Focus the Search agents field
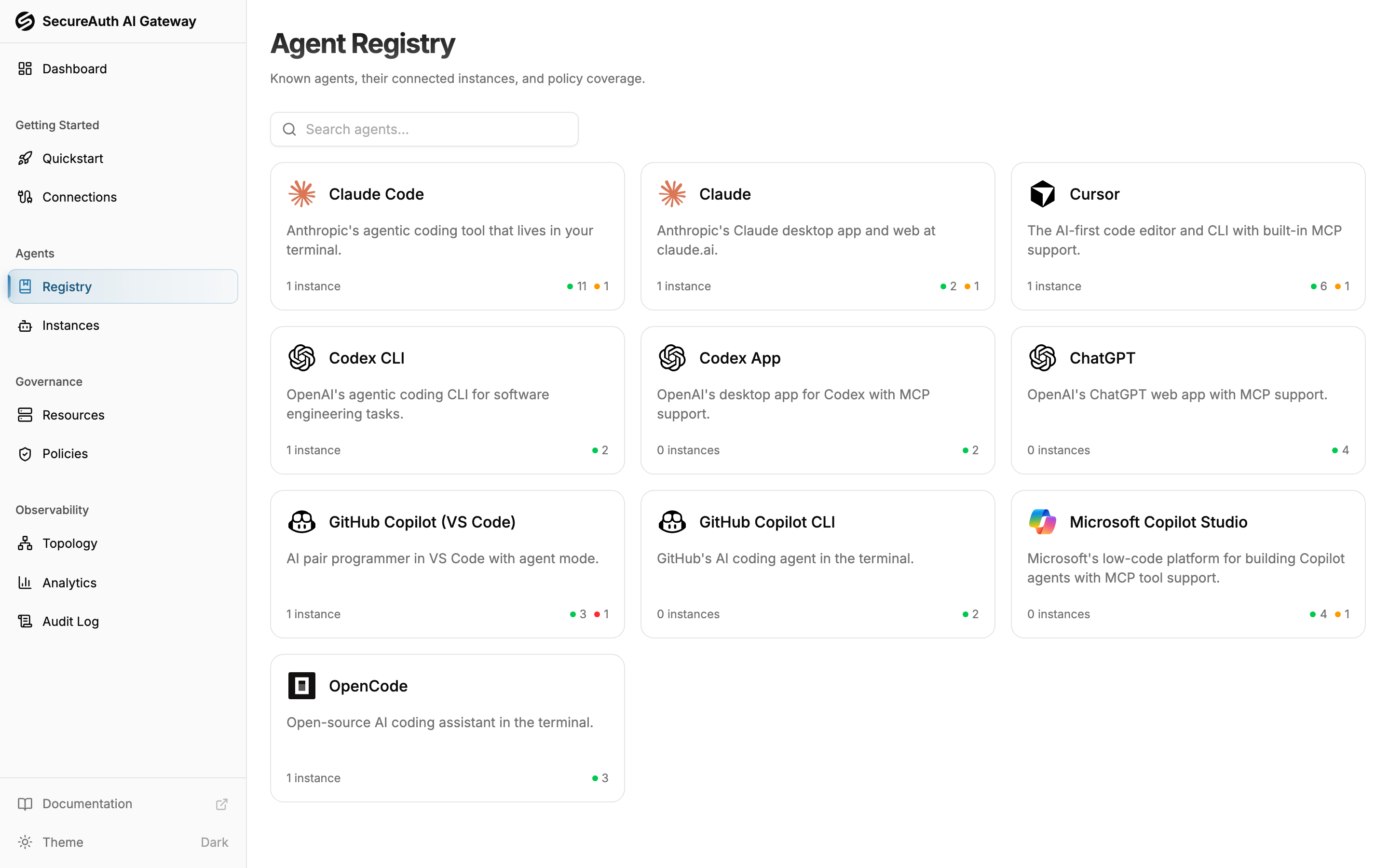Viewport: 1389px width, 868px height. click(x=424, y=129)
